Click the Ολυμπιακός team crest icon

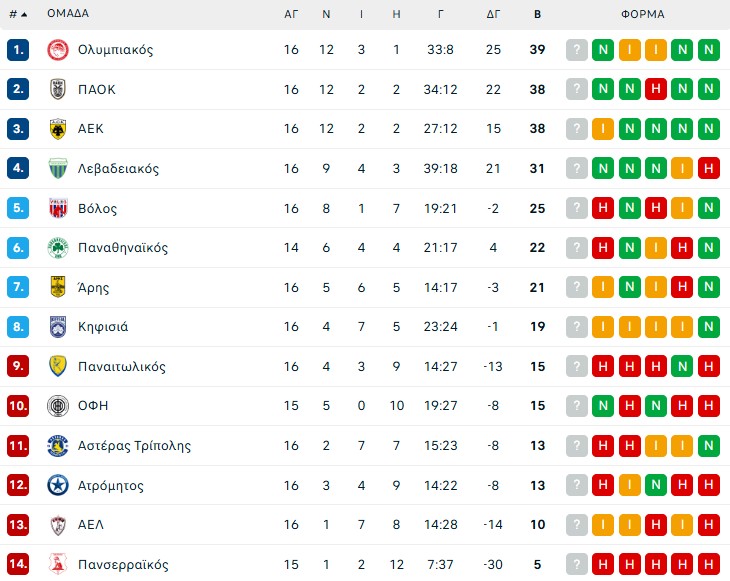coord(57,50)
